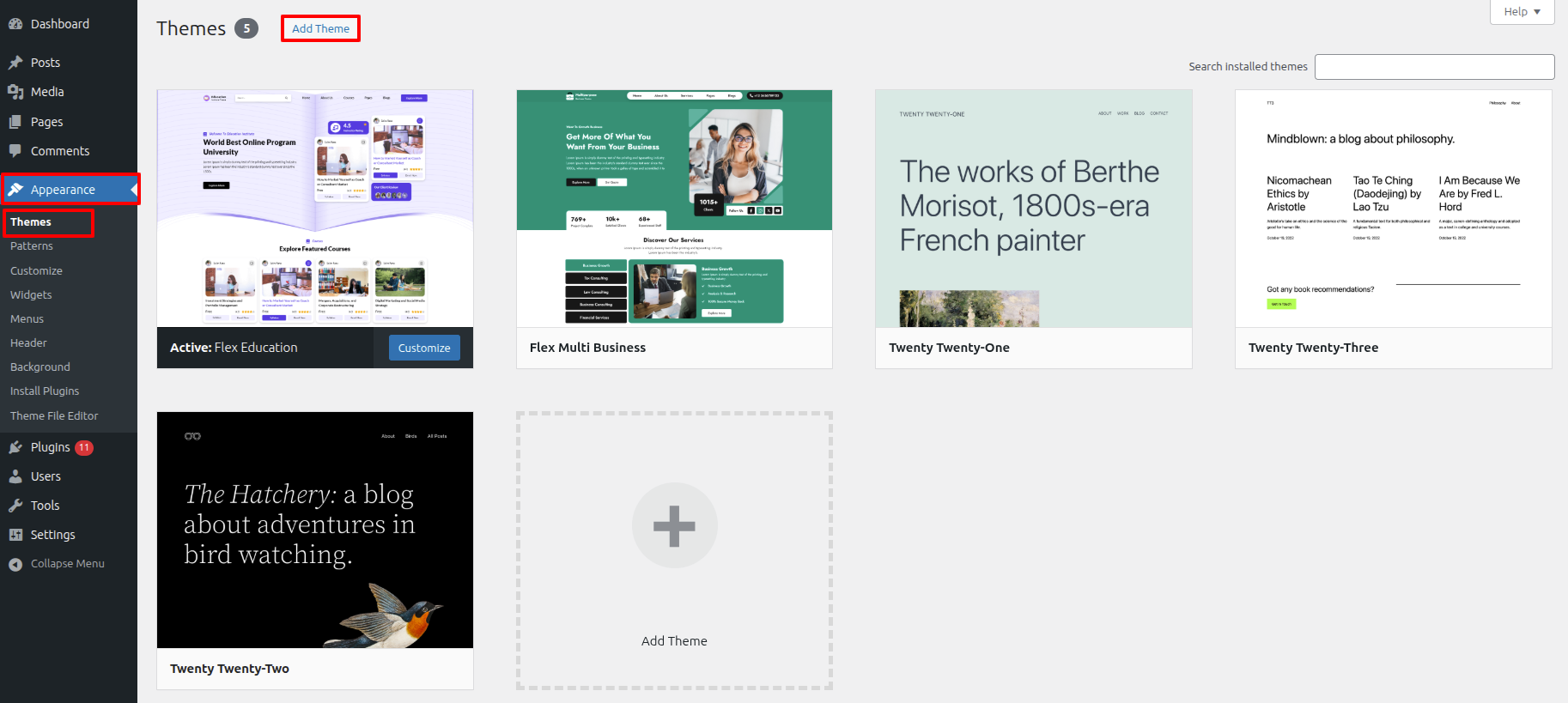Click Collapse Menu label
This screenshot has height=703, width=1568.
[x=68, y=564]
